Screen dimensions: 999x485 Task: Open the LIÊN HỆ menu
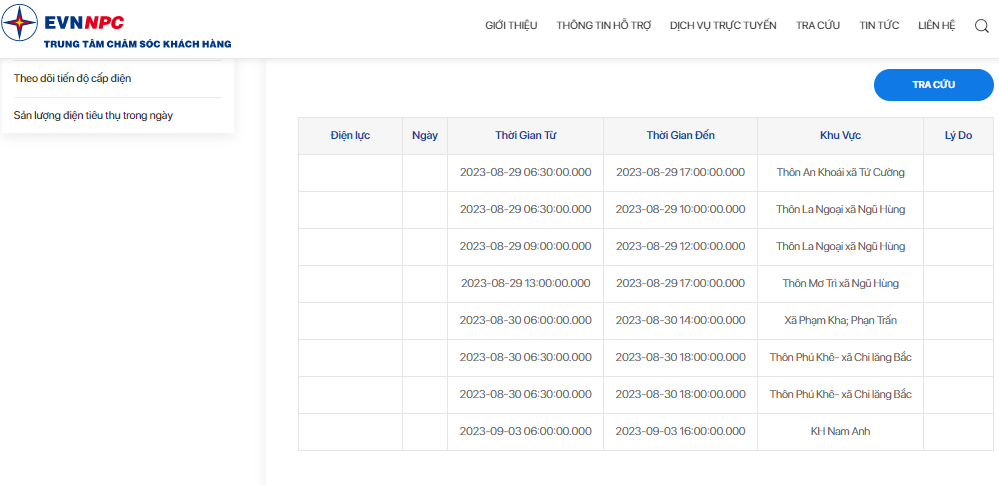point(937,25)
